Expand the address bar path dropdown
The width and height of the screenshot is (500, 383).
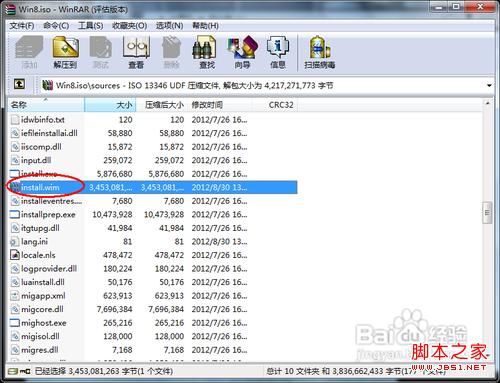tap(489, 86)
